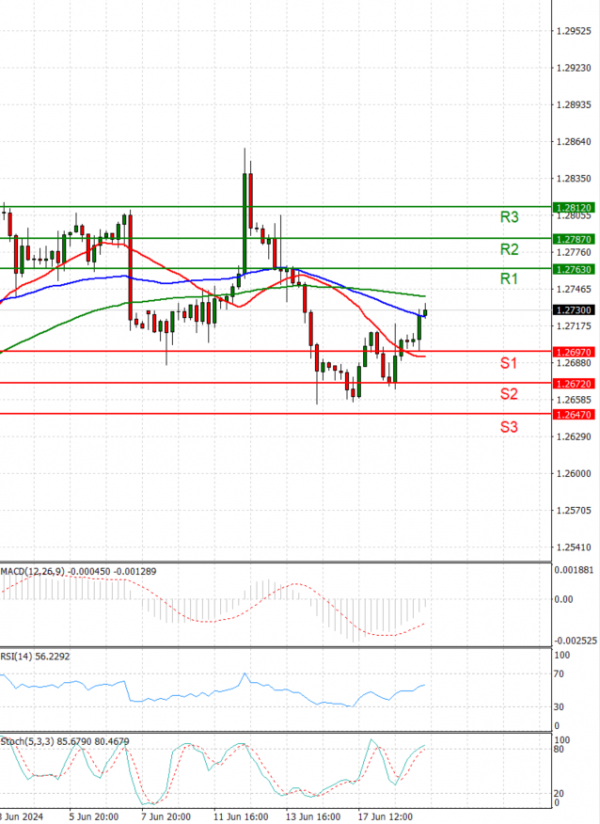This screenshot has height=824, width=600.
Task: Click the 11 Jun 16:00 time label
Action: point(241,817)
